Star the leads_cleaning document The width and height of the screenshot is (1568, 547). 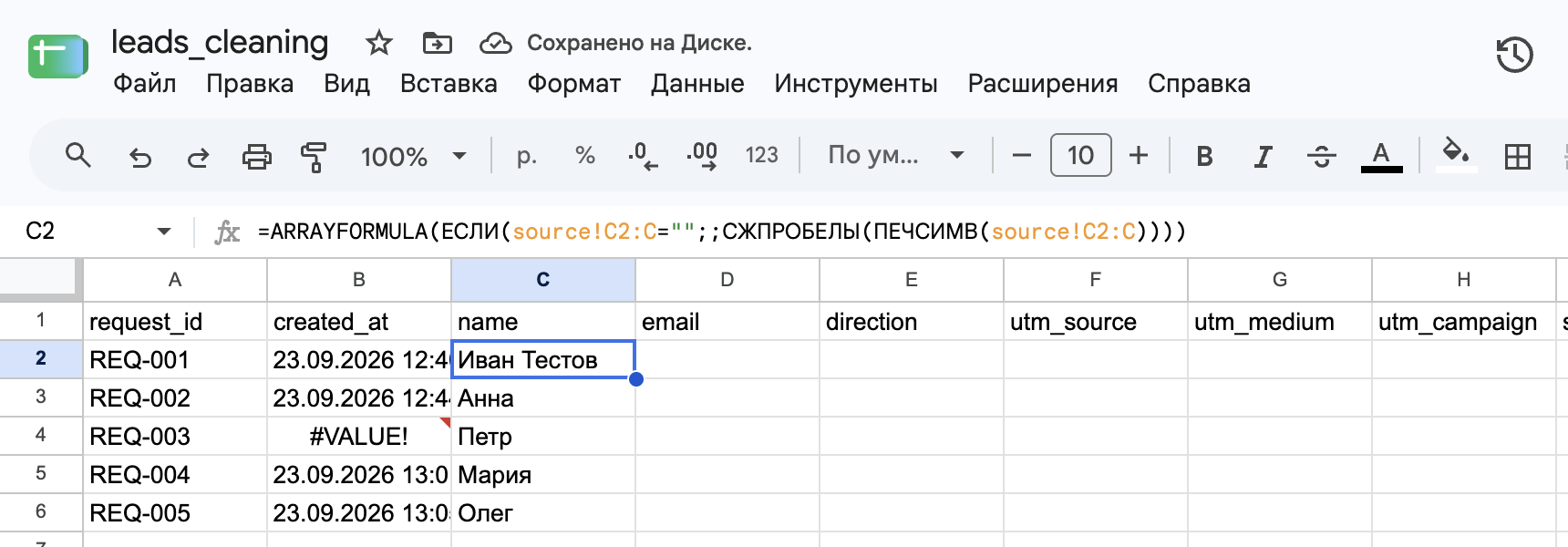click(378, 42)
